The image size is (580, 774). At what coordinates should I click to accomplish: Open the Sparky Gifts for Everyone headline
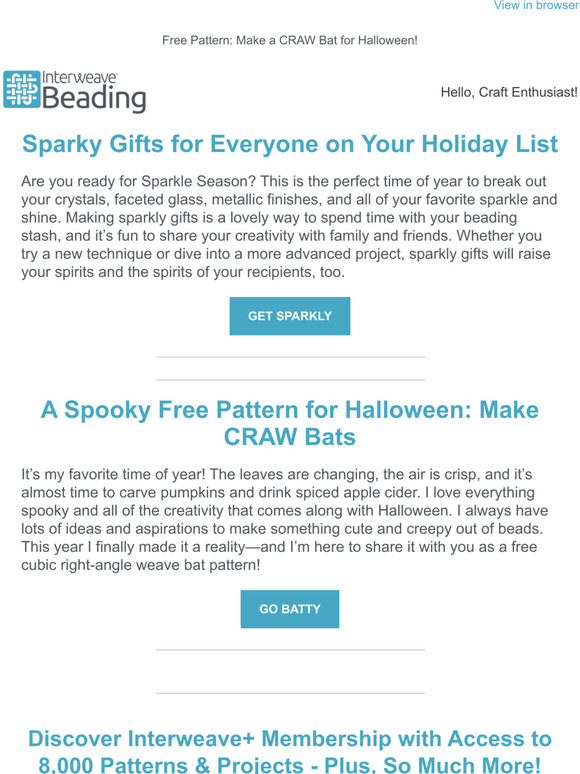[290, 144]
